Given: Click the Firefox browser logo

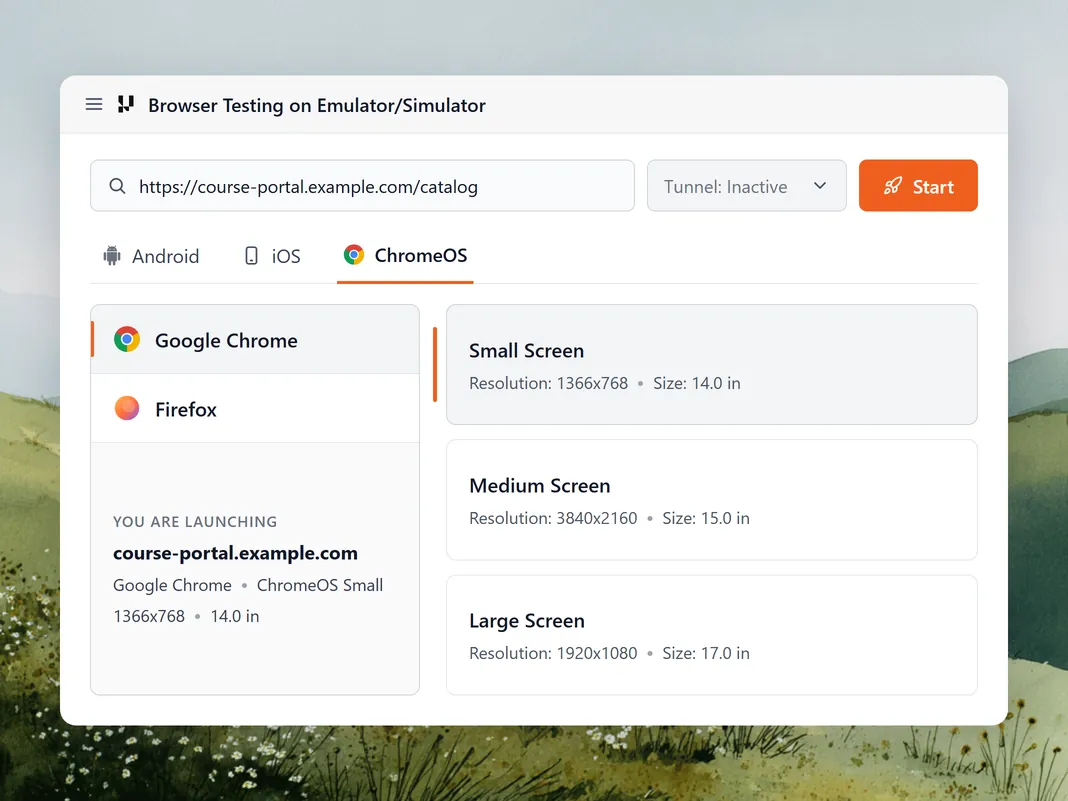Looking at the screenshot, I should click(127, 408).
